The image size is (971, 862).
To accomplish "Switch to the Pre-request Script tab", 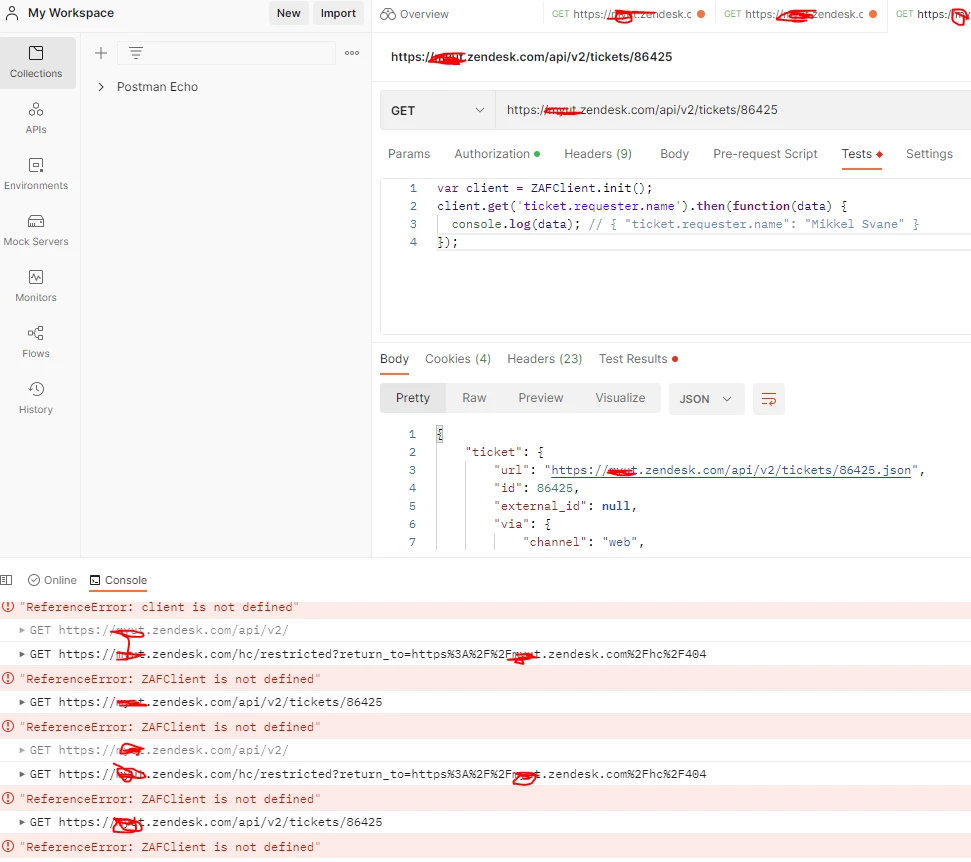I will pyautogui.click(x=765, y=154).
